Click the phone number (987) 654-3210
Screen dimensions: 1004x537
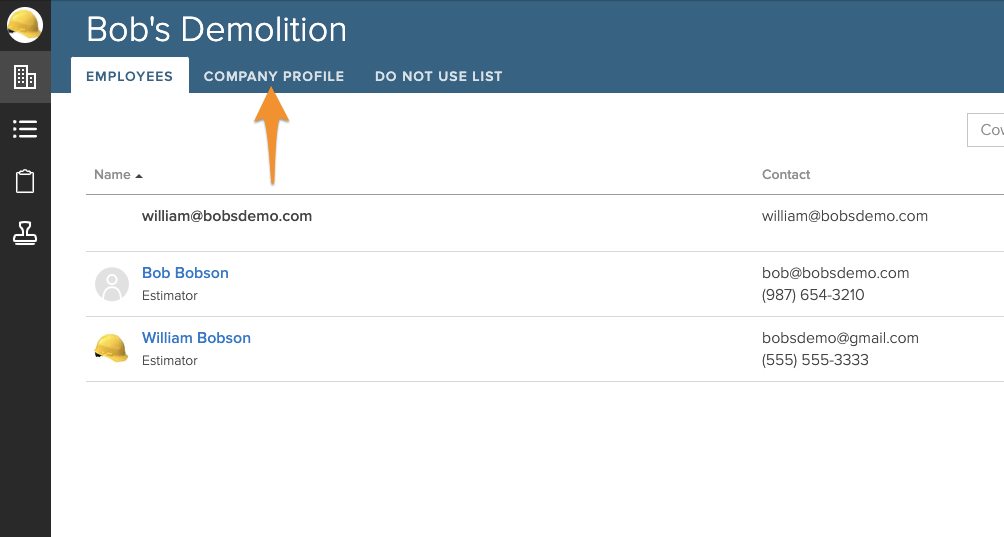tap(813, 295)
